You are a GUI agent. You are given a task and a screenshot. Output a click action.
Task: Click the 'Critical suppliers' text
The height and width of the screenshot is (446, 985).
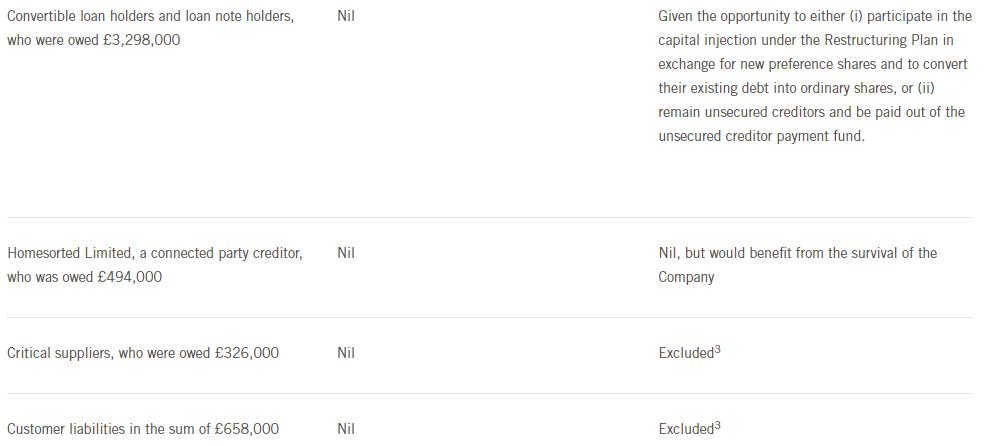(54, 353)
